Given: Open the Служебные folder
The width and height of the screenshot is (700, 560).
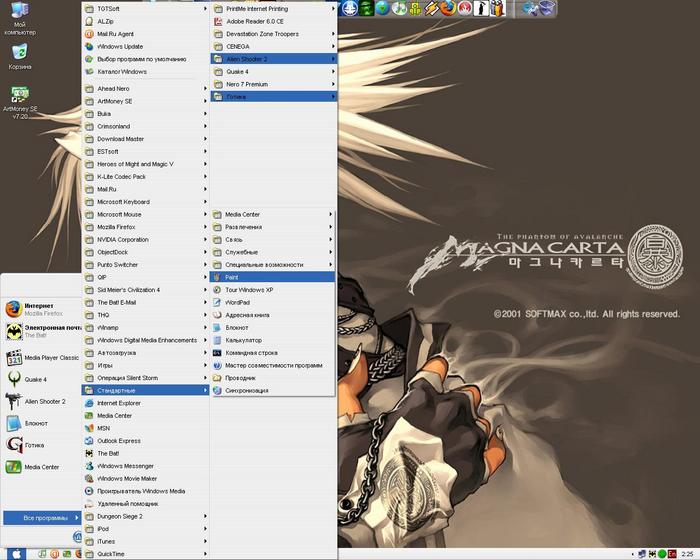Looking at the screenshot, I should coord(273,252).
